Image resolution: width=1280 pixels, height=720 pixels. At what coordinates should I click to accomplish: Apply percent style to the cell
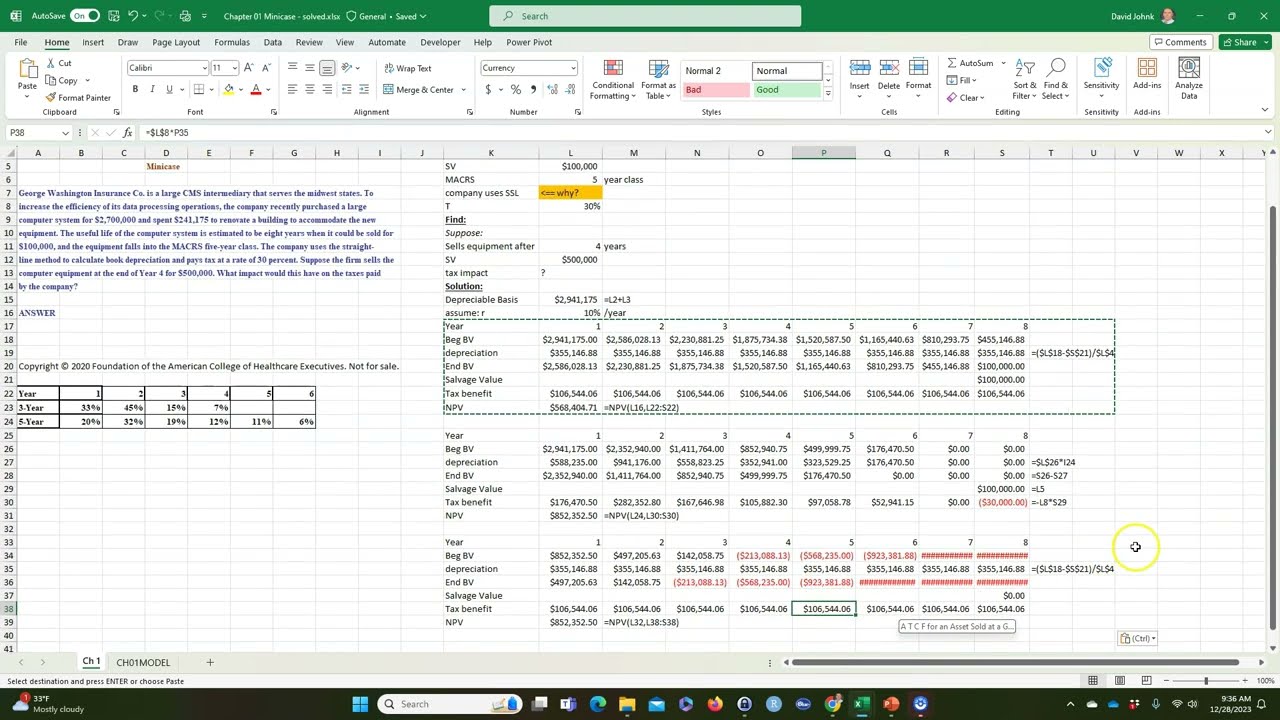[516, 90]
